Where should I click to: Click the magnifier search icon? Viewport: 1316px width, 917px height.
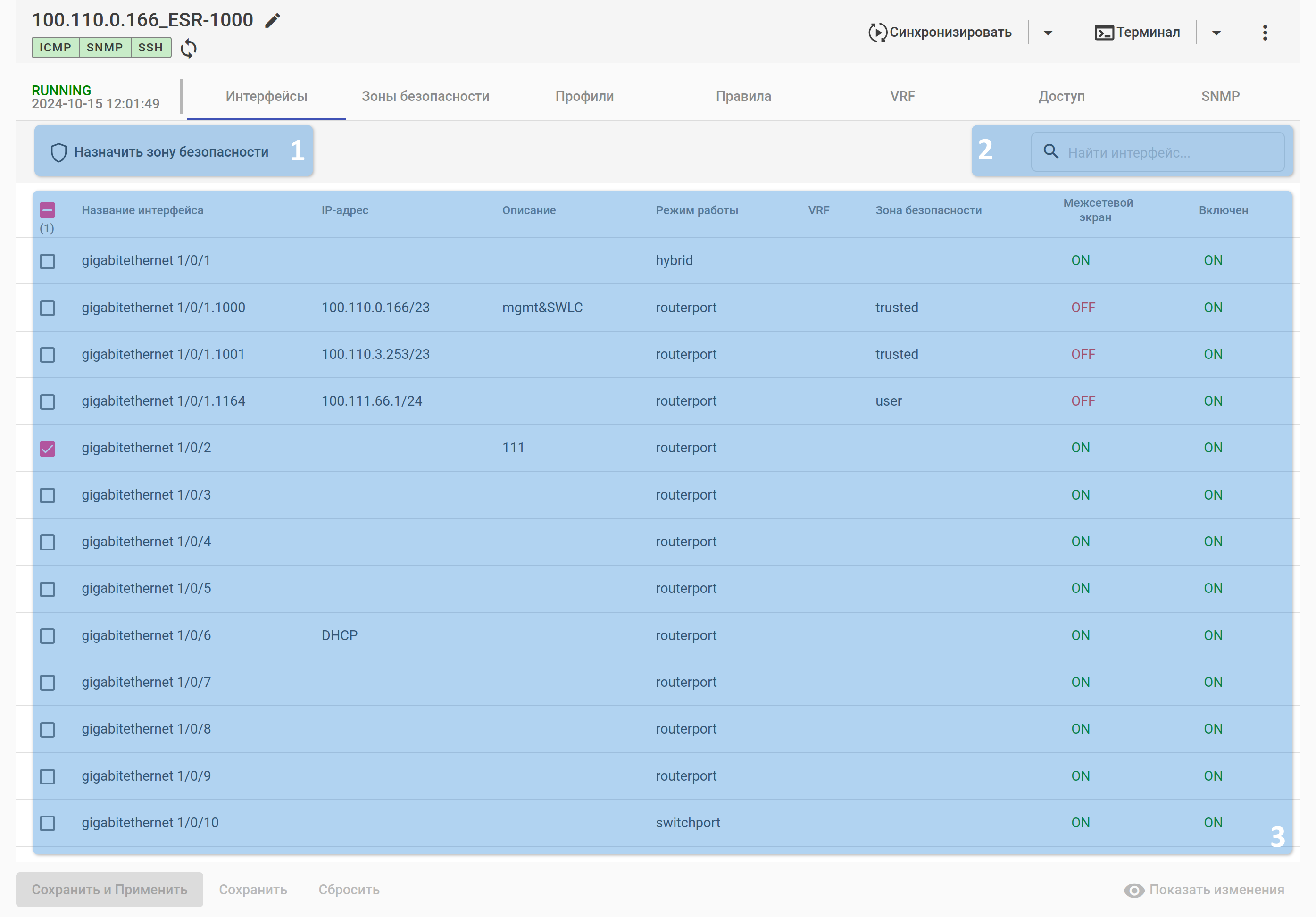[1050, 152]
